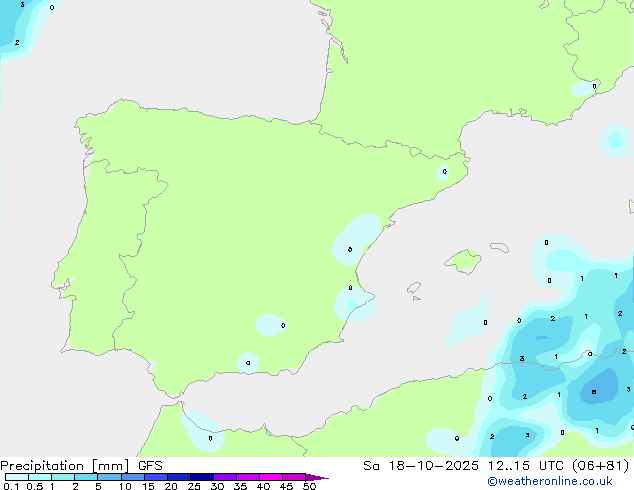Pick the 25–30 mm navy legend swatch
634x490 pixels.
pyautogui.click(x=202, y=477)
